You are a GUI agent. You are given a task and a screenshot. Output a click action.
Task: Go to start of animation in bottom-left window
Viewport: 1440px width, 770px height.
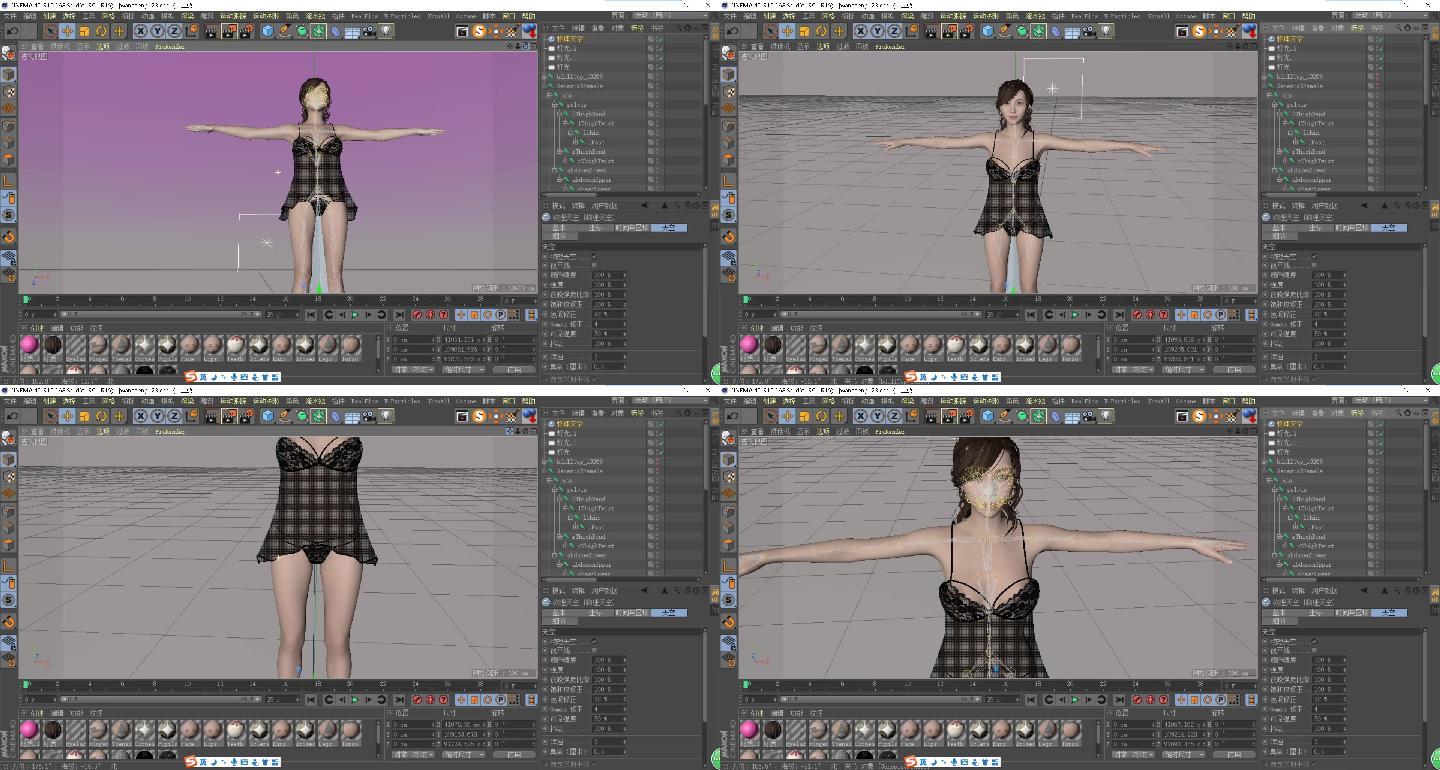tap(310, 700)
